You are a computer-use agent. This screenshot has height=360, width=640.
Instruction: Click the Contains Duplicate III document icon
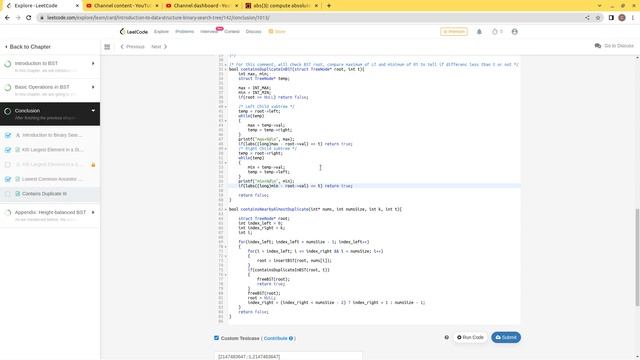(18, 194)
